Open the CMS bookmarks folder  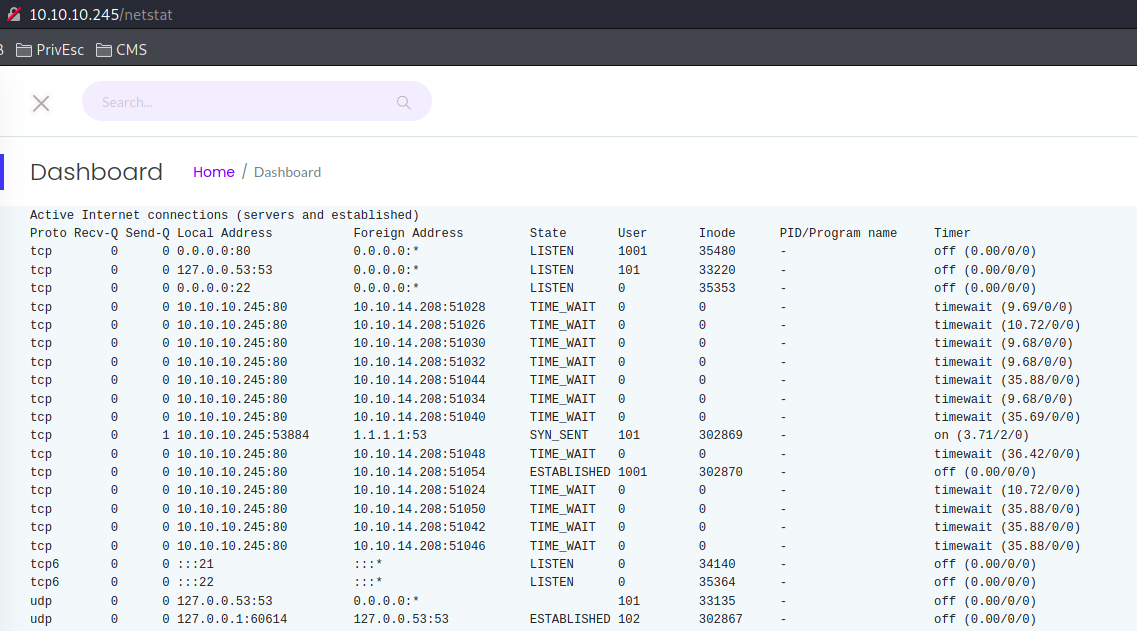[120, 47]
